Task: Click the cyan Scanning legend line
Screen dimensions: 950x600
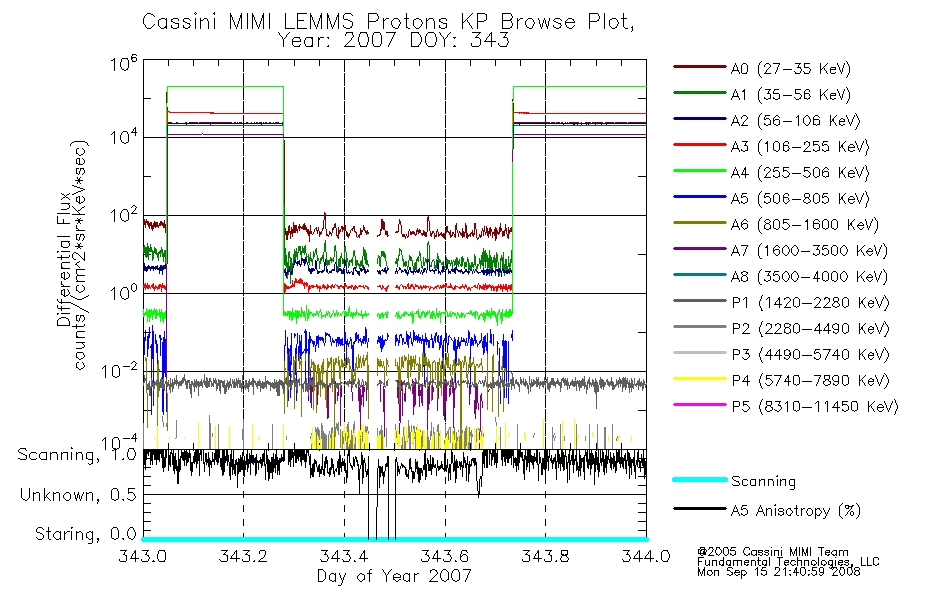Action: [x=700, y=479]
